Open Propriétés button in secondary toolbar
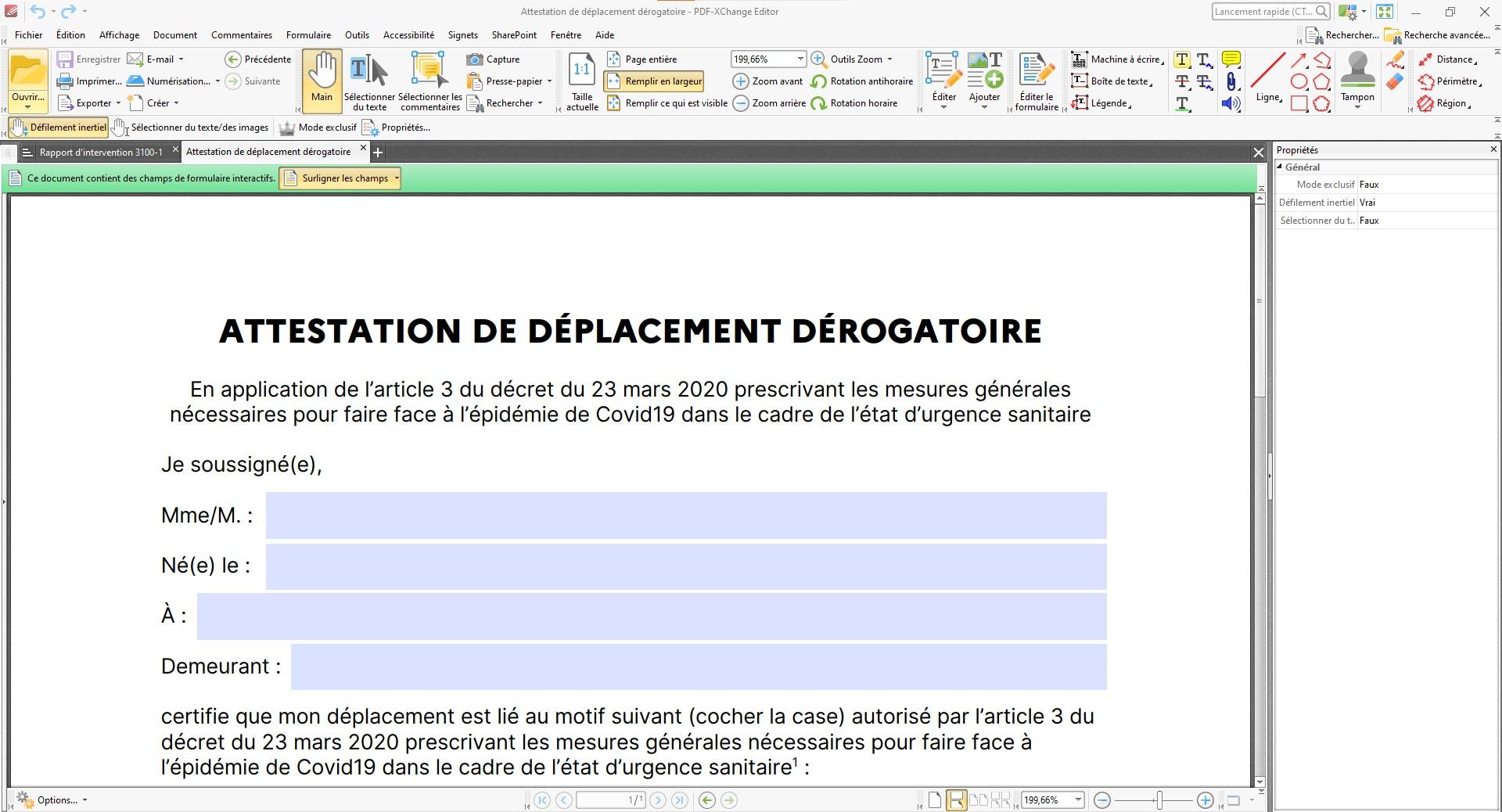The image size is (1502, 812). [x=397, y=128]
